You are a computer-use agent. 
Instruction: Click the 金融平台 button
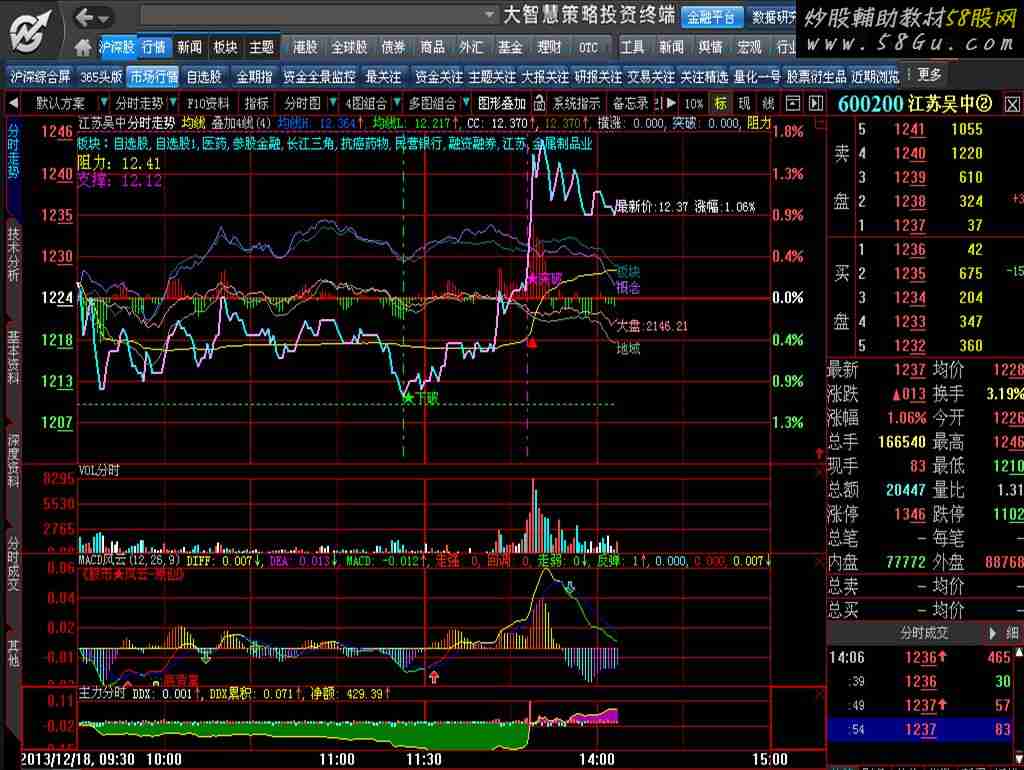pos(711,17)
